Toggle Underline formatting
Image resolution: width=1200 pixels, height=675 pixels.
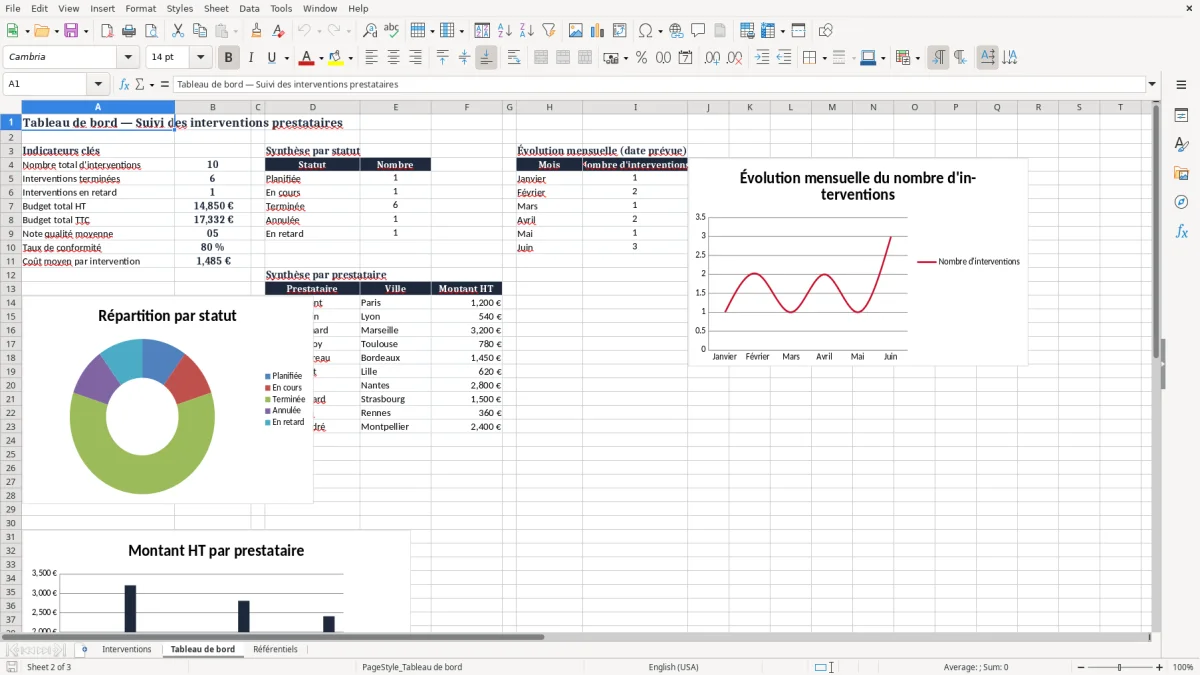(272, 58)
